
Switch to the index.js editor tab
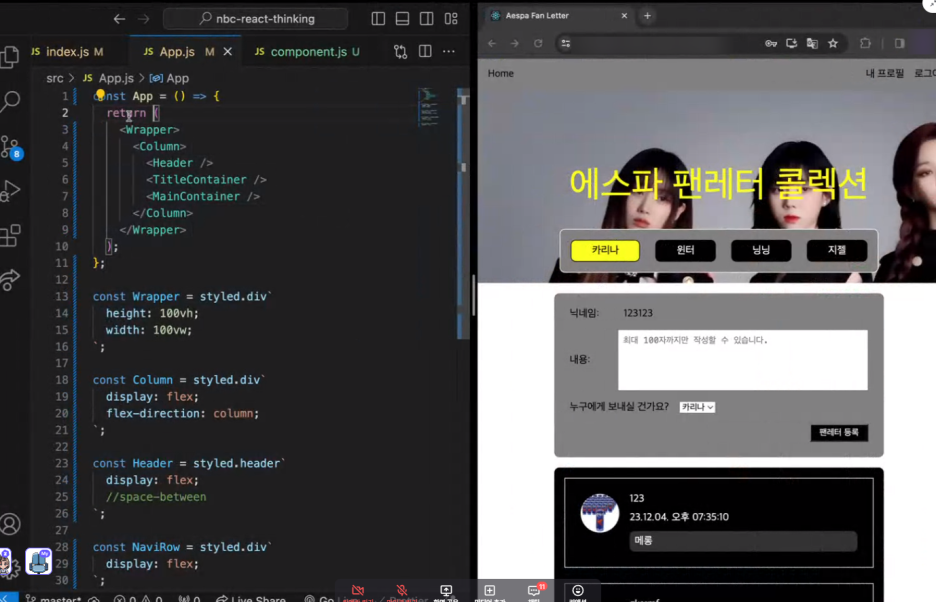coord(67,52)
